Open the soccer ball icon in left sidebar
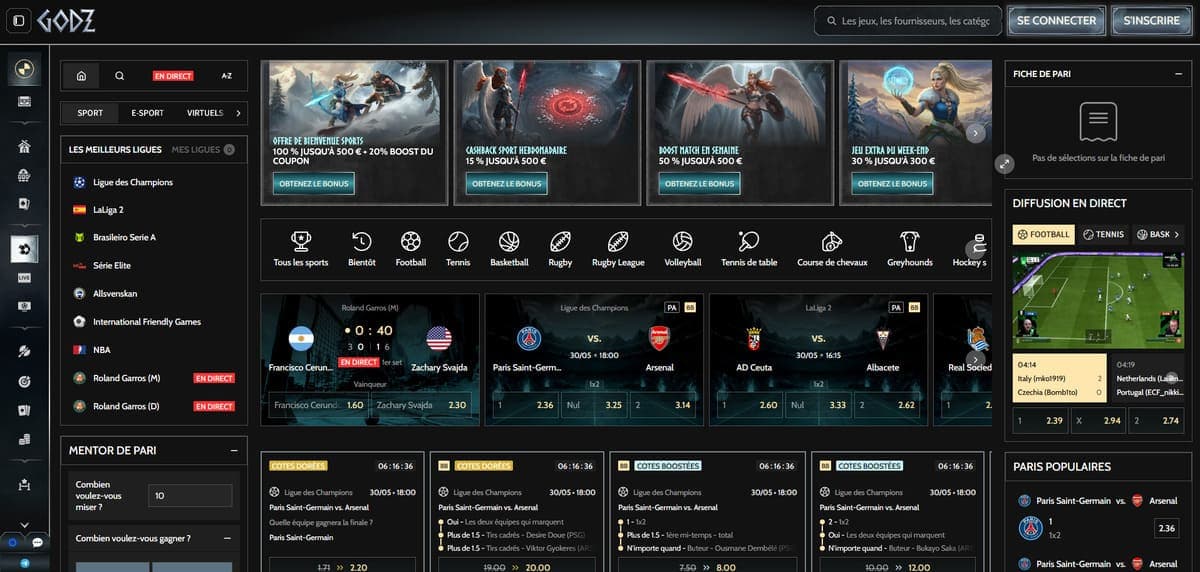Viewport: 1200px width, 572px height. point(24,248)
